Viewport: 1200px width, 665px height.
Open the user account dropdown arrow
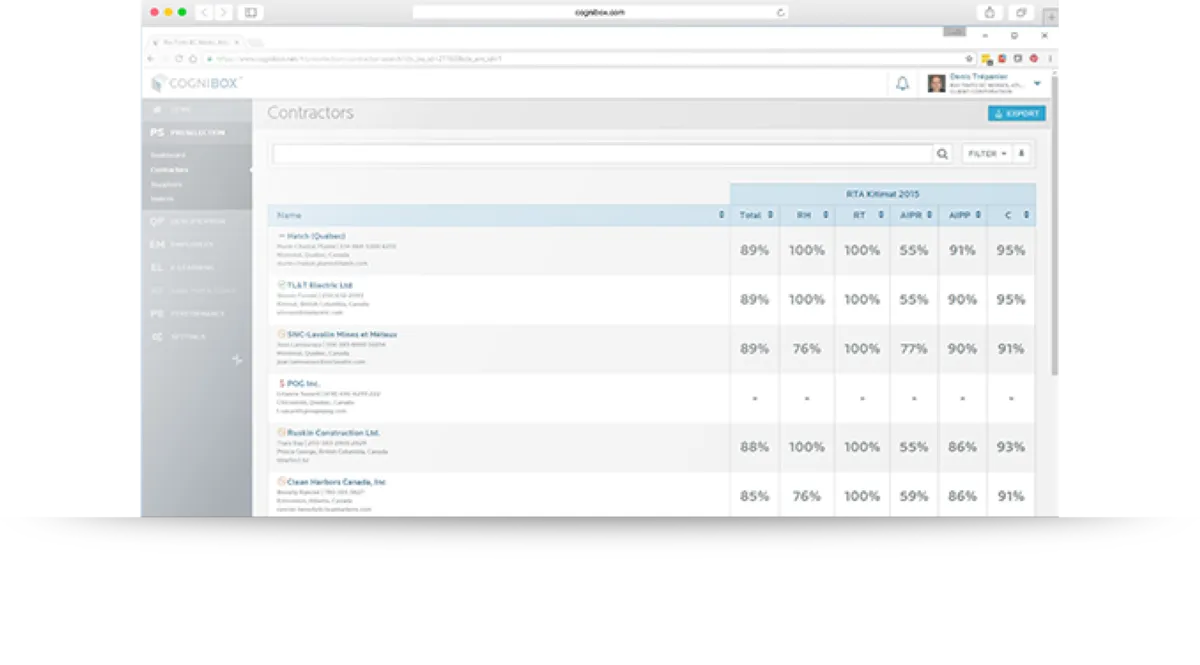1037,84
